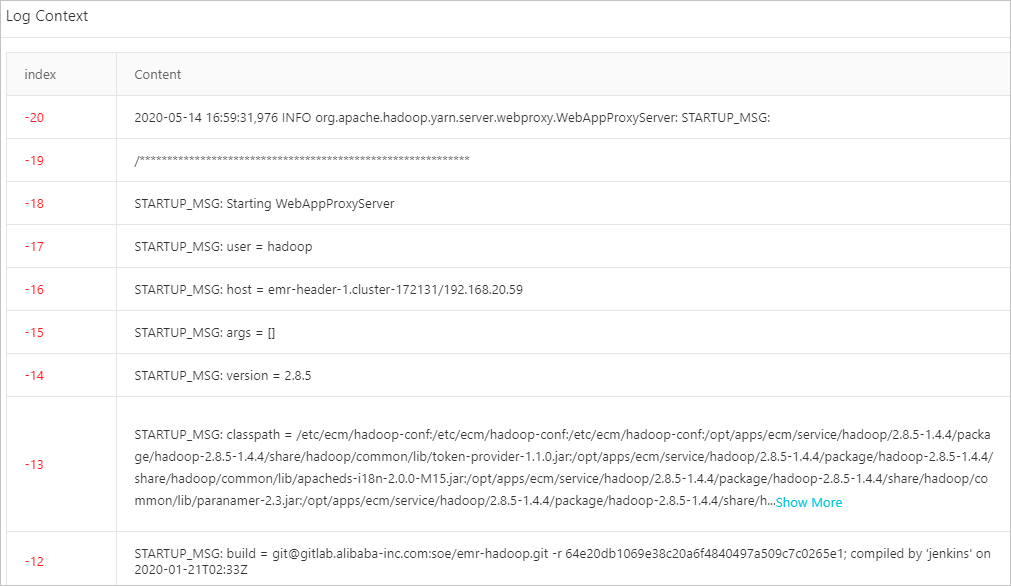This screenshot has height=586, width=1011.
Task: Select index -13 cell
Action: coord(35,465)
